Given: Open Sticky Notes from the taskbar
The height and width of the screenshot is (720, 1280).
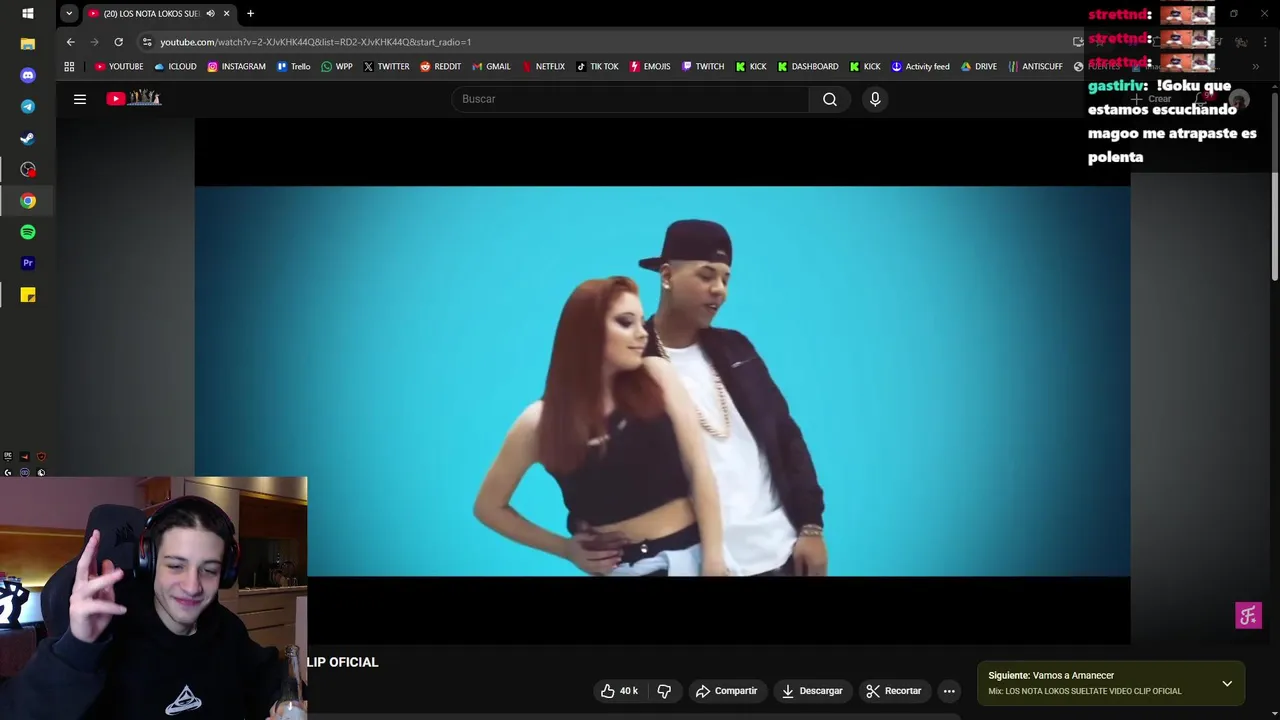Looking at the screenshot, I should click(28, 295).
